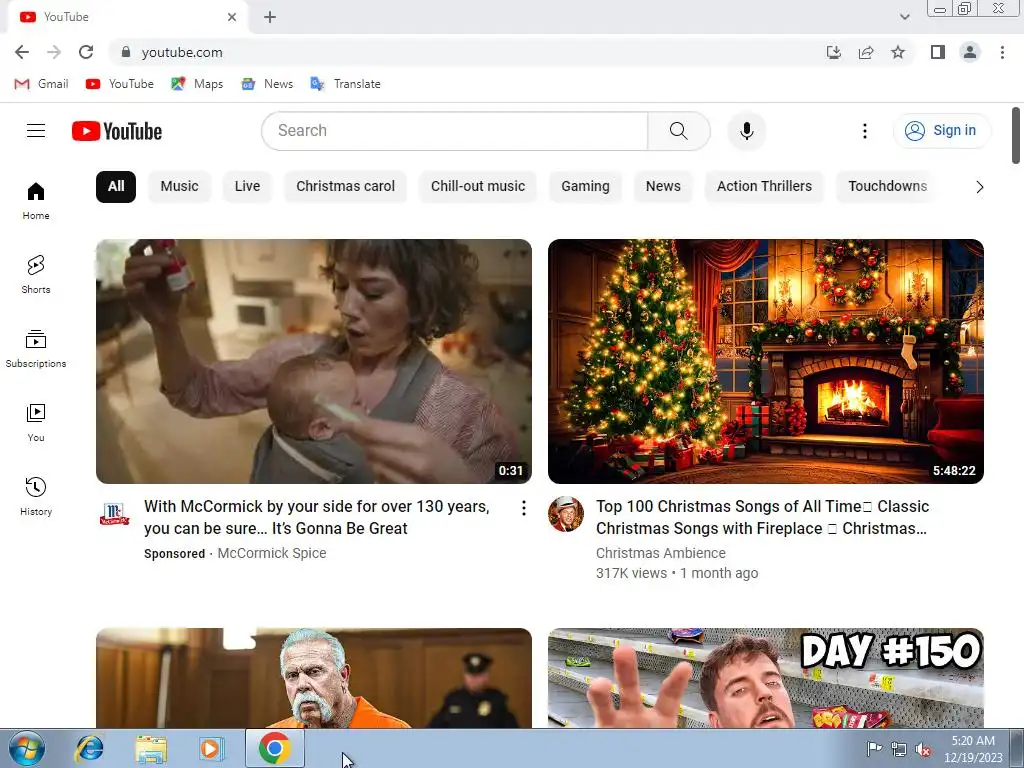The height and width of the screenshot is (768, 1024).
Task: Click the search magnifier button
Action: [679, 131]
